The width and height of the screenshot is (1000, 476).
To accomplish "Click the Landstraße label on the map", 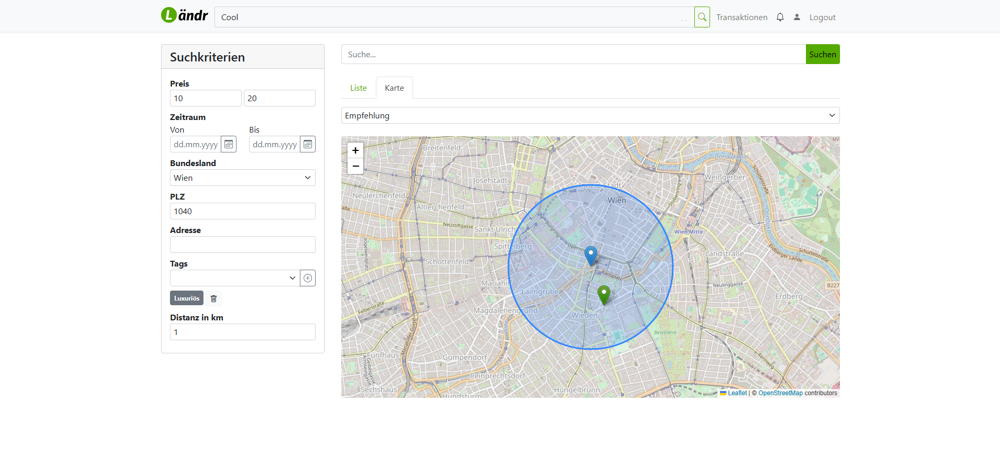I will tap(724, 253).
